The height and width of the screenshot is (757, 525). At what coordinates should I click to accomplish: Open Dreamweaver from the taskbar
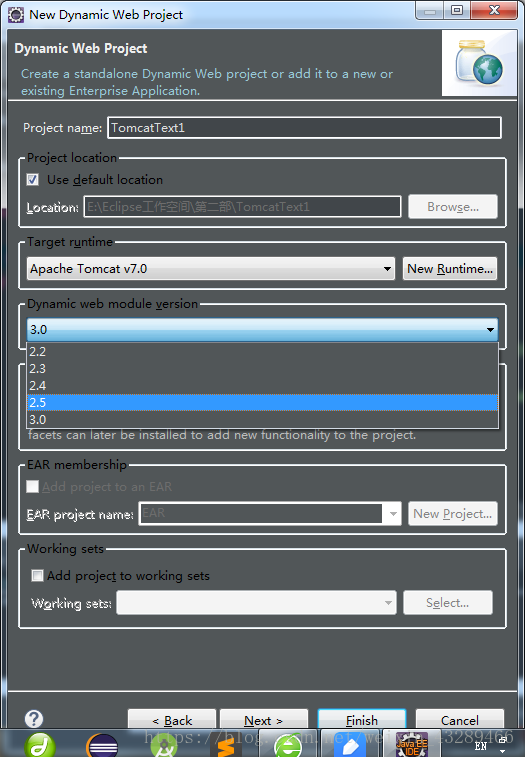point(40,744)
